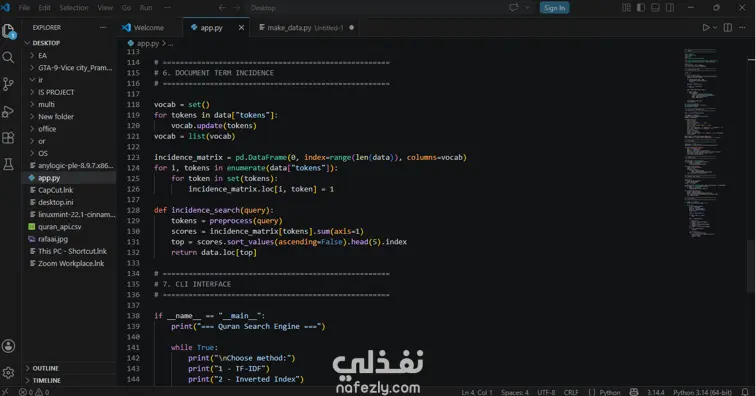Open run options dropdown arrow

tap(715, 27)
